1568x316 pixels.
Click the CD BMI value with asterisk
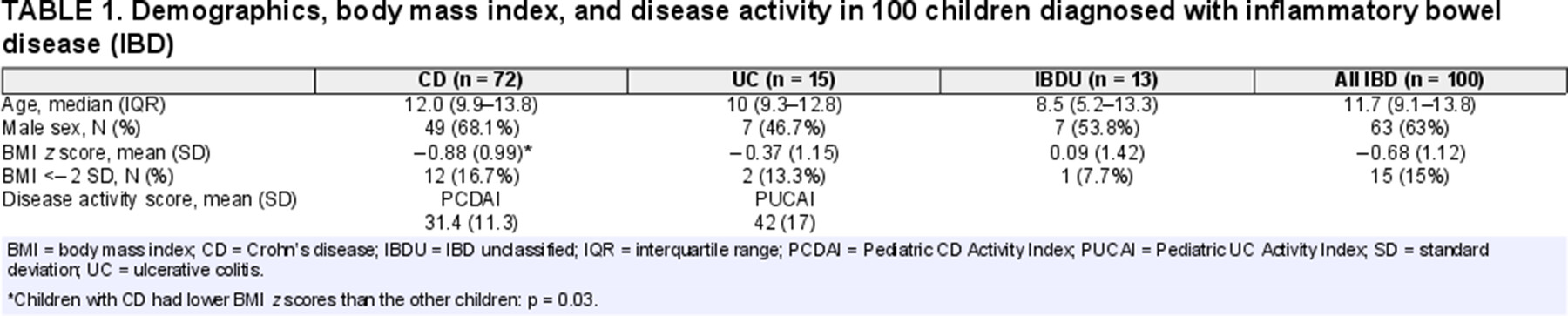pos(472,152)
